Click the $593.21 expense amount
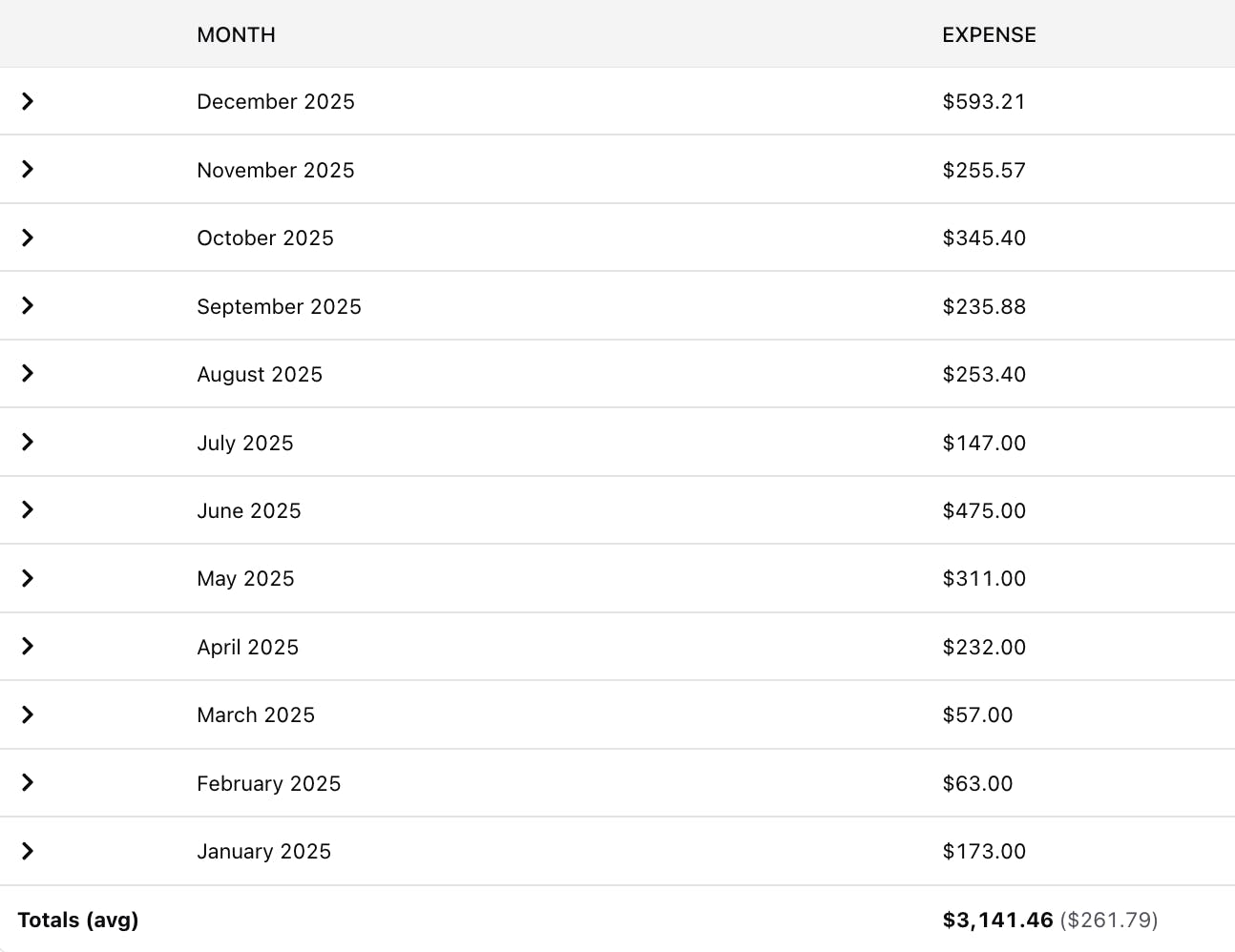The height and width of the screenshot is (952, 1235). 983,101
